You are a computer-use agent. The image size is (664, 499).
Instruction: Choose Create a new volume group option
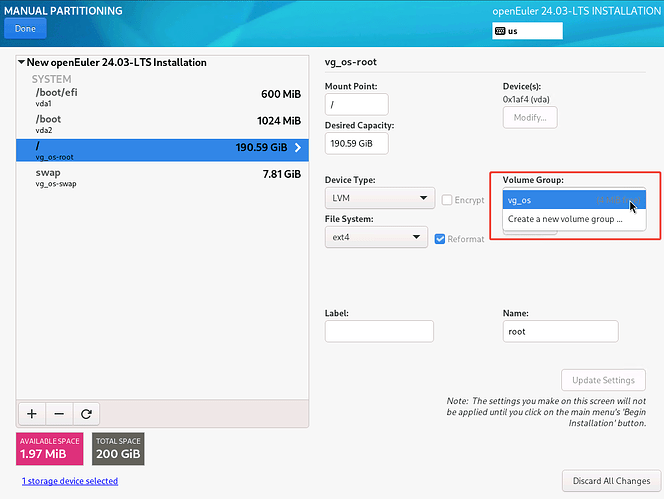[565, 219]
